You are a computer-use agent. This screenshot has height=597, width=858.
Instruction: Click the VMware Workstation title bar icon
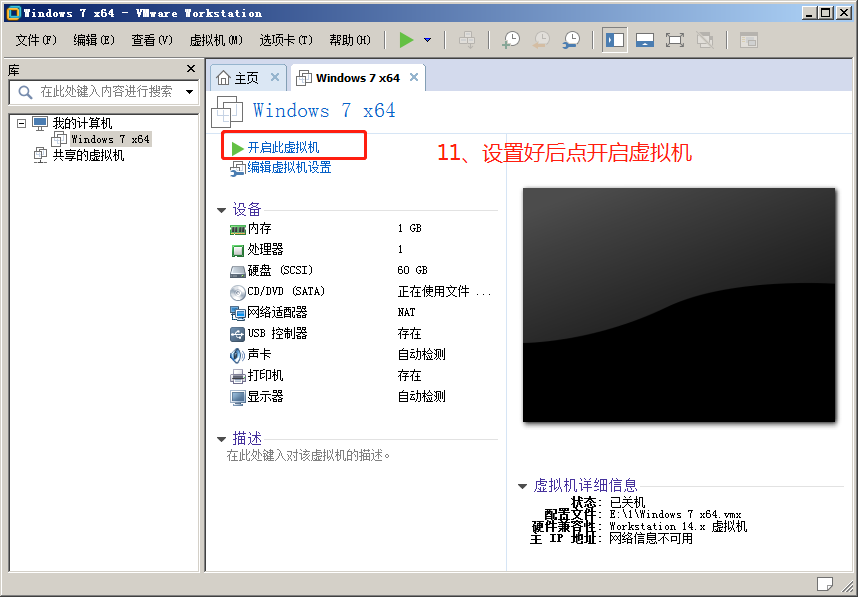13,13
